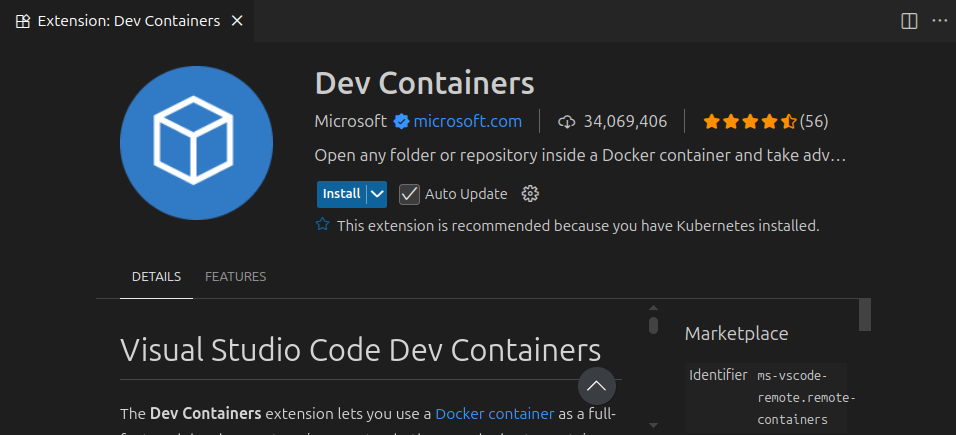
Task: Click the readme scrollbar thumb
Action: click(x=654, y=325)
